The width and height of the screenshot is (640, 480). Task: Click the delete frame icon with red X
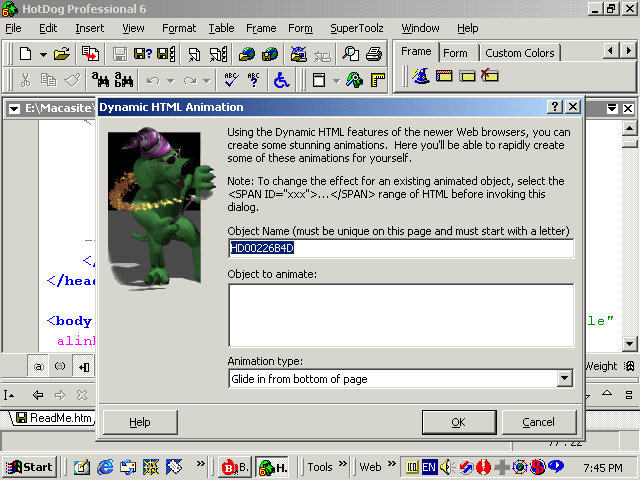pos(489,76)
